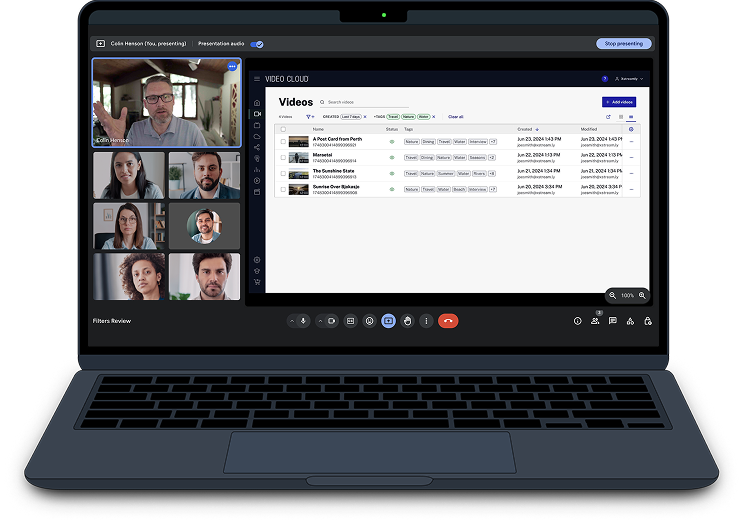Click the table column settings gear
This screenshot has width=743, height=522.
[x=631, y=129]
